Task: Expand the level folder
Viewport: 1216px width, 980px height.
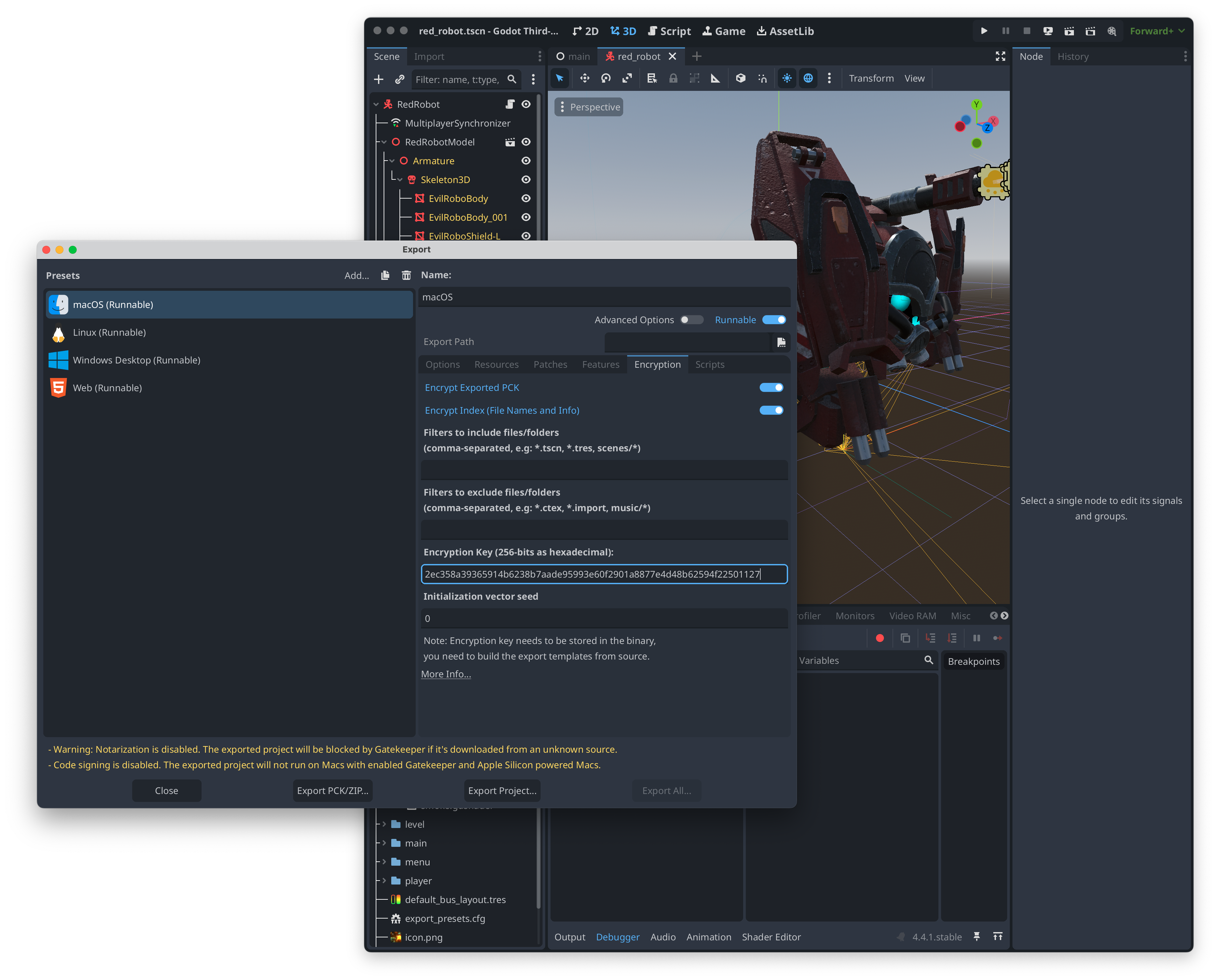Action: click(x=384, y=825)
